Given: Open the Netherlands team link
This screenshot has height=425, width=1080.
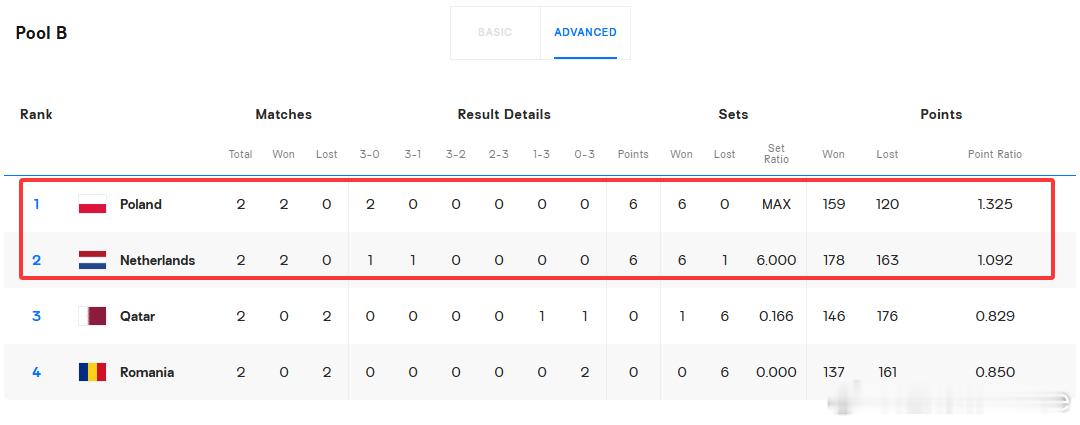Looking at the screenshot, I should coord(157,260).
